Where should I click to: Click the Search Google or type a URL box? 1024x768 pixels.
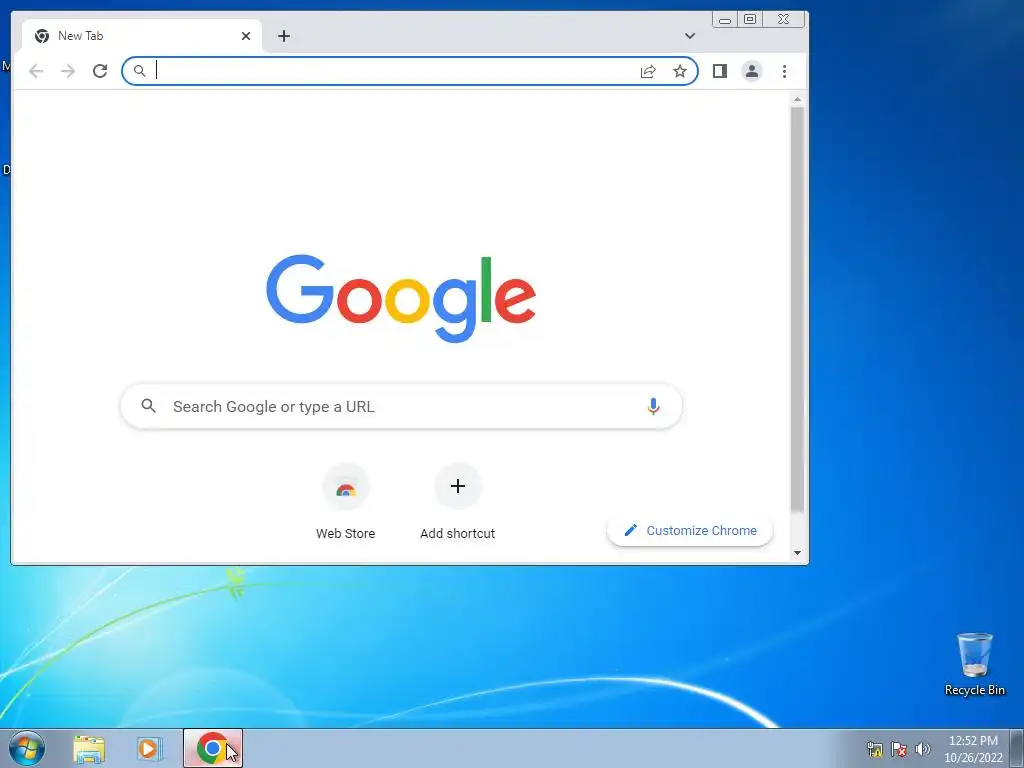click(401, 406)
